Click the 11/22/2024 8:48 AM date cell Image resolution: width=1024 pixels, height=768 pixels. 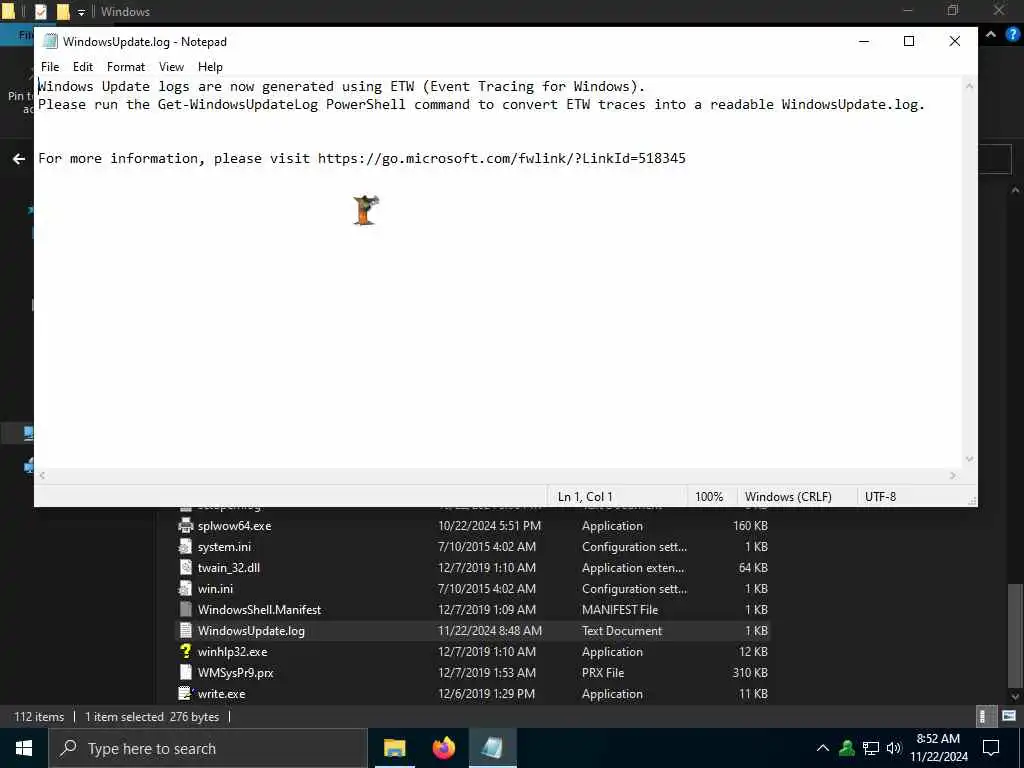coord(490,630)
